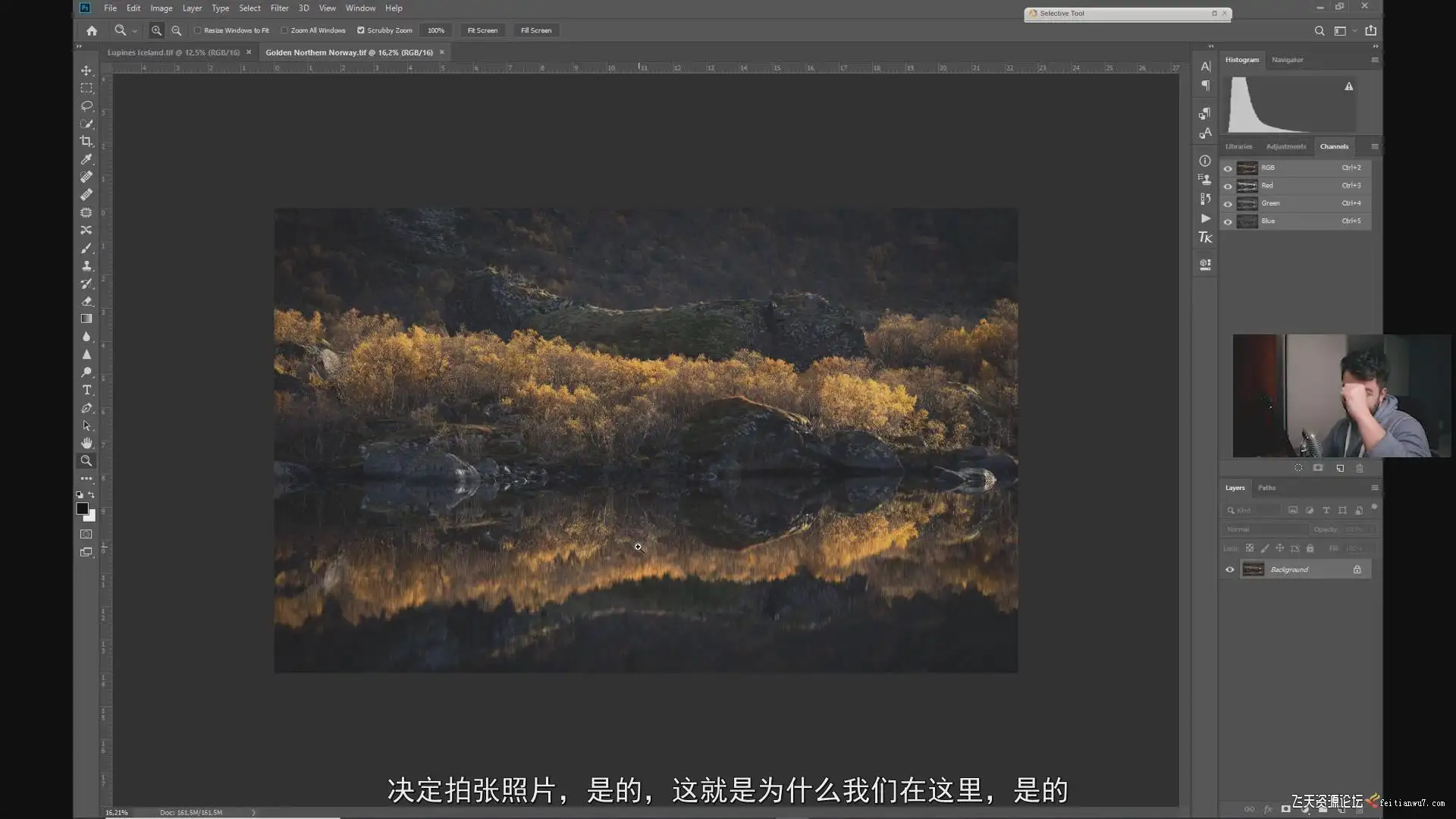Open the Filter menu
This screenshot has width=1456, height=819.
tap(279, 8)
